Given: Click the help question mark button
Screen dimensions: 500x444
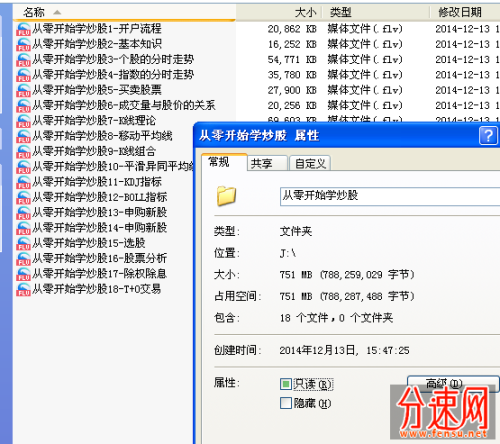Looking at the screenshot, I should click(x=488, y=136).
